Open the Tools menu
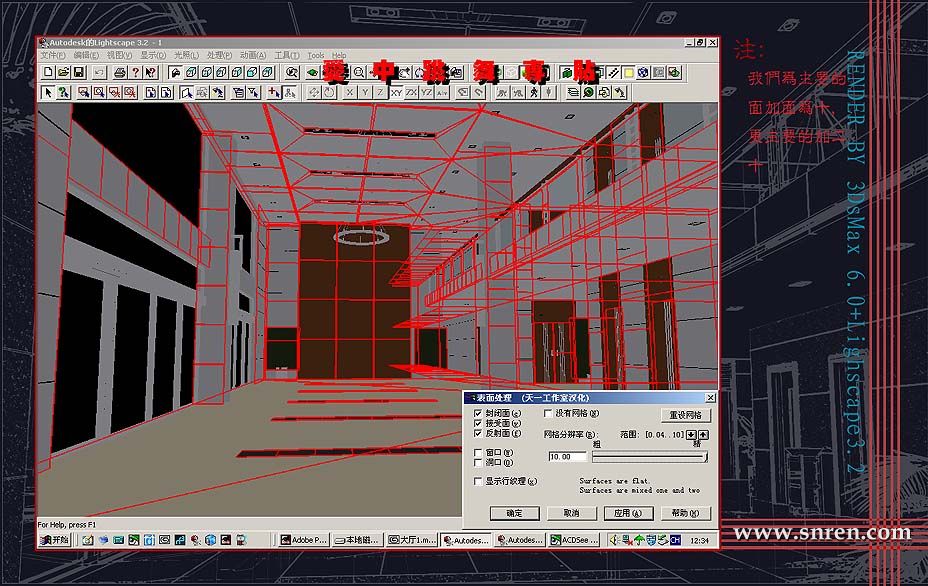 tap(316, 55)
